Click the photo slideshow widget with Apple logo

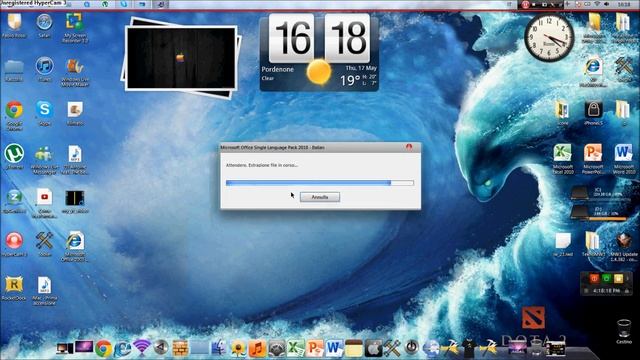click(181, 58)
